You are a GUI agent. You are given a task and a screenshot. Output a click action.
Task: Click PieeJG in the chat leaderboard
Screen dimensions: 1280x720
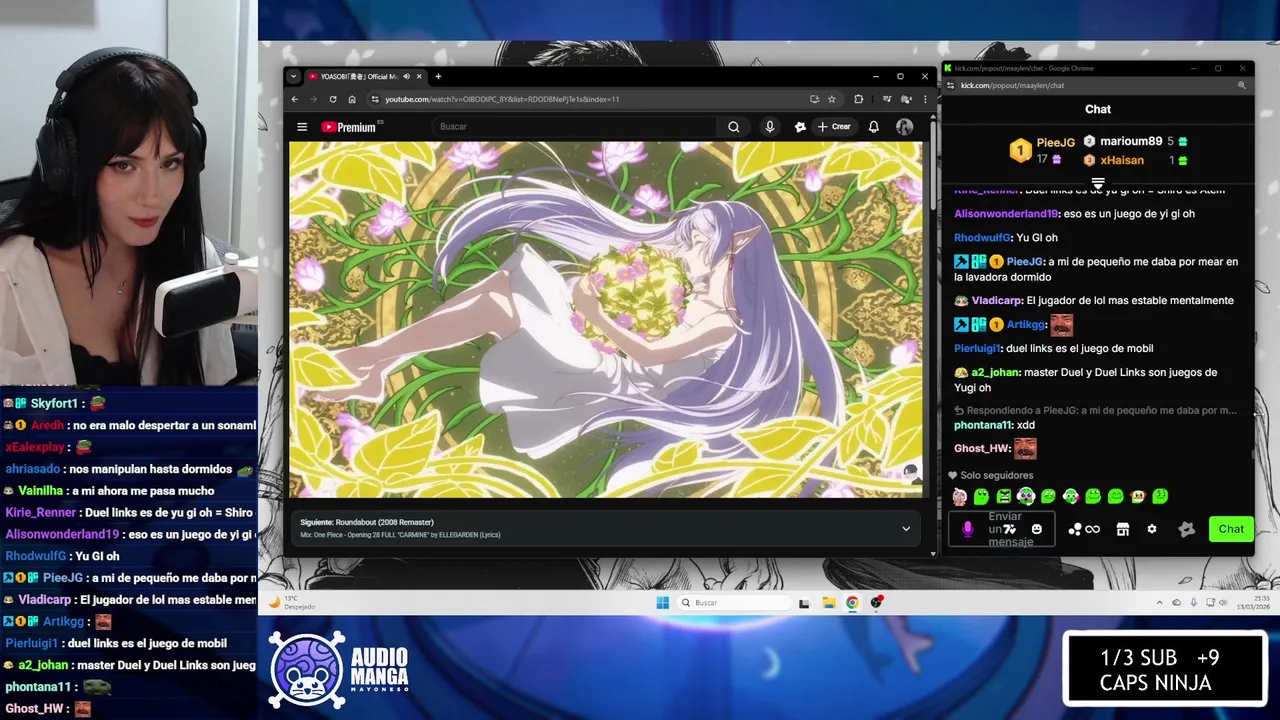pyautogui.click(x=1056, y=143)
